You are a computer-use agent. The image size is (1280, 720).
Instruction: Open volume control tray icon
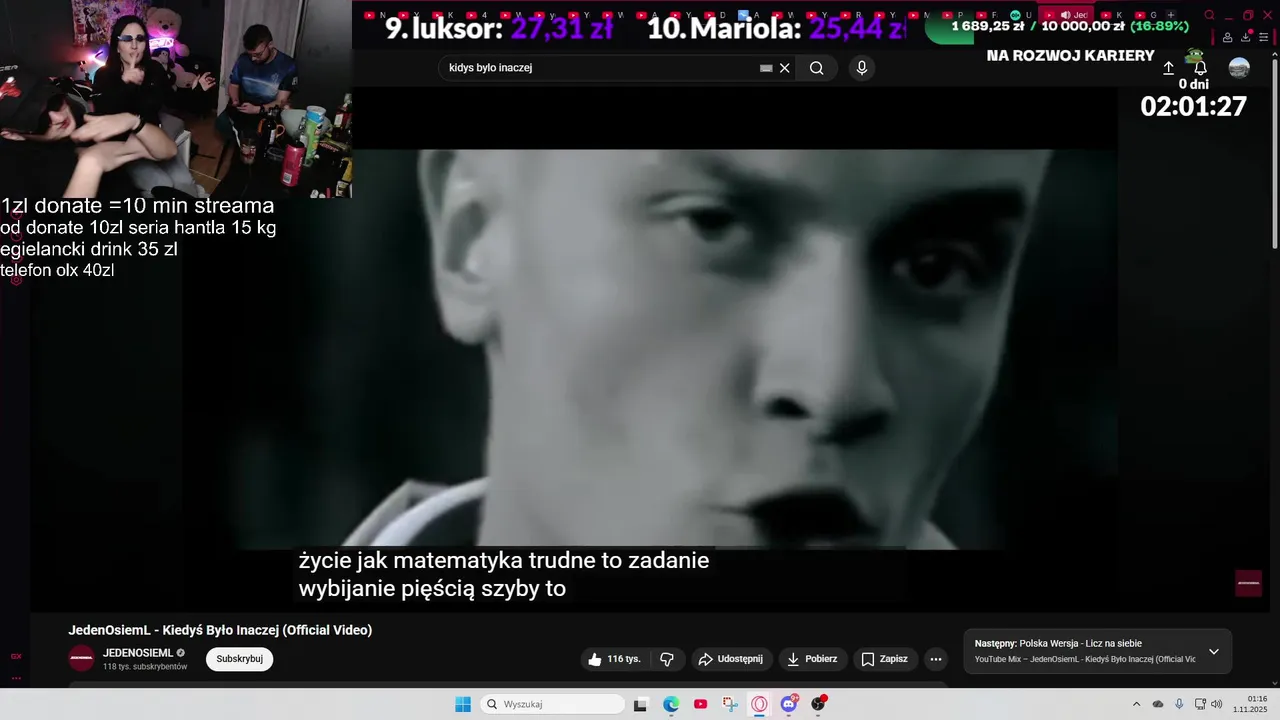1217,704
